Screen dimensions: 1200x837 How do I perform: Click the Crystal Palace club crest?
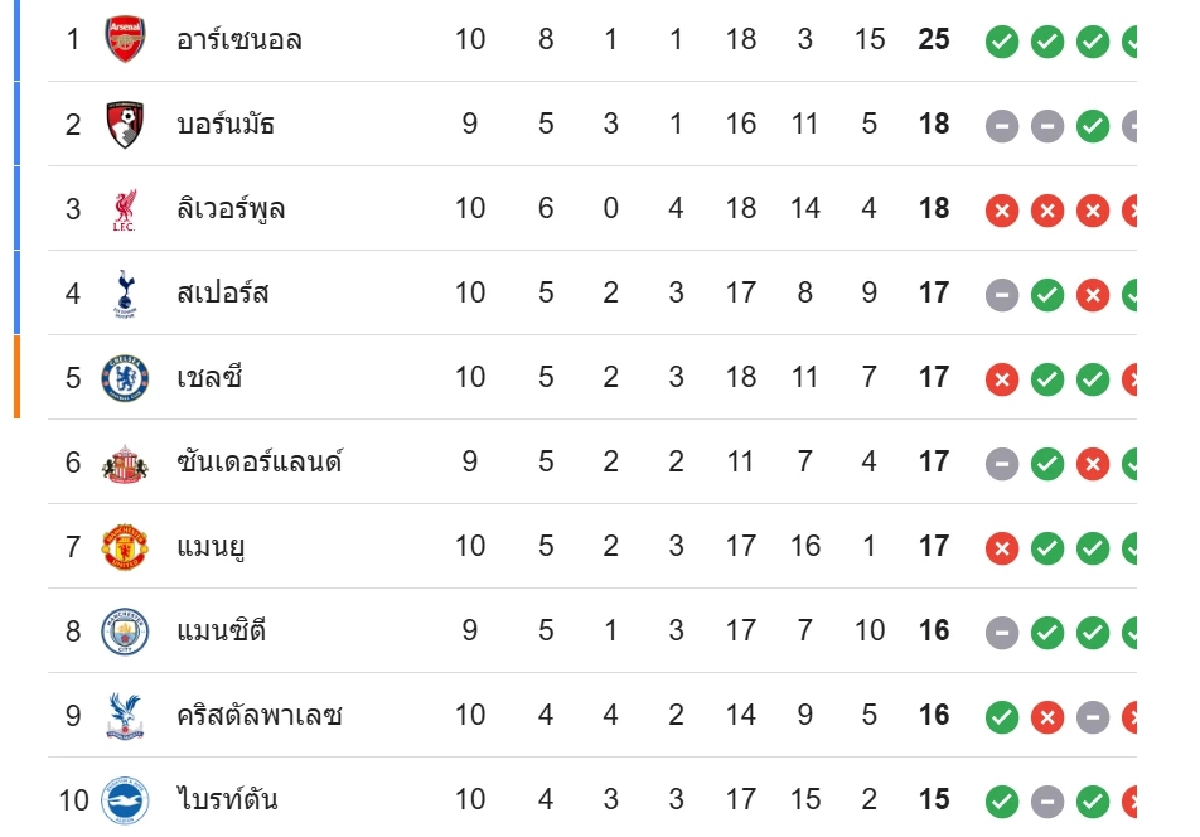(125, 716)
